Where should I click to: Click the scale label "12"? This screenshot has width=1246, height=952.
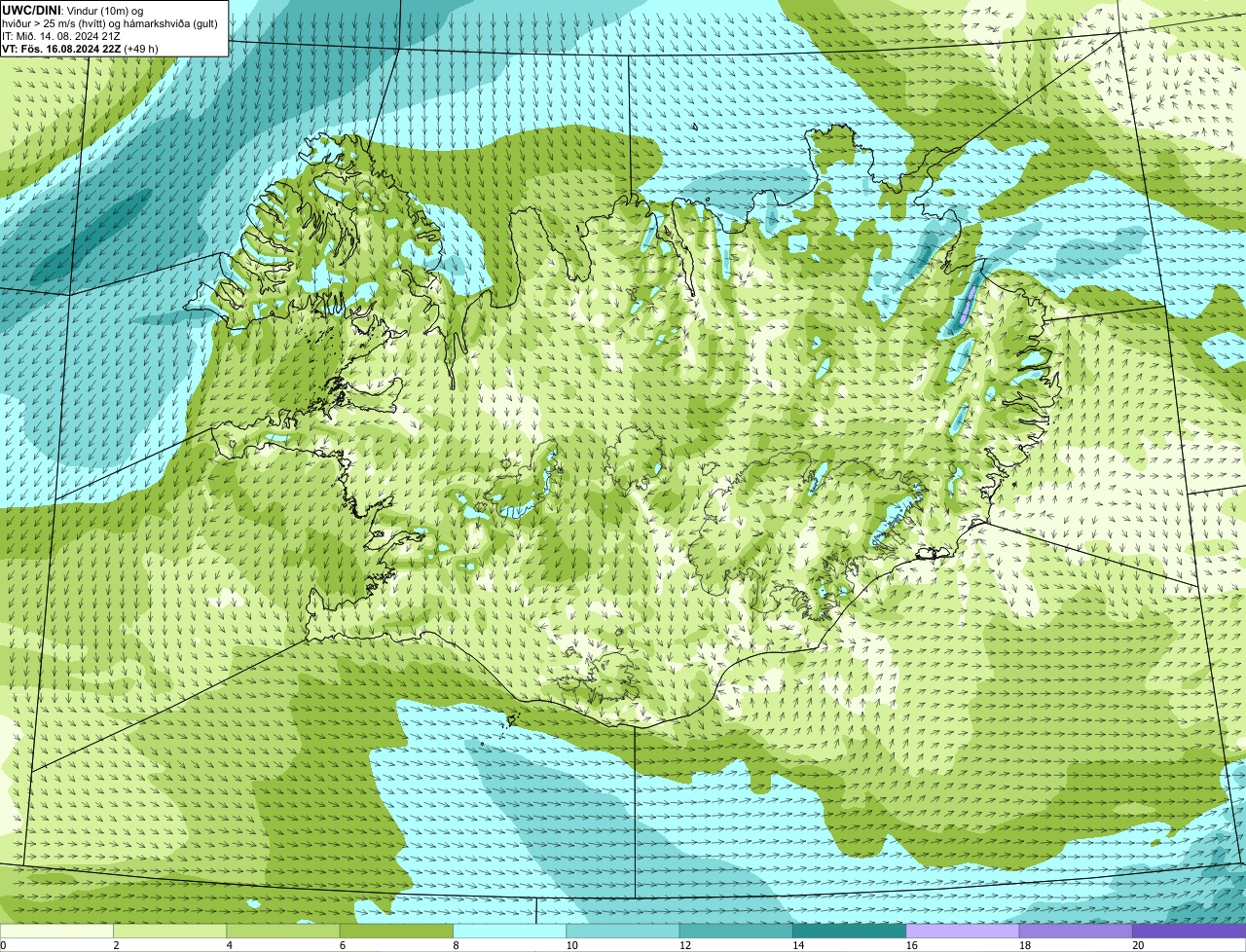coord(685,945)
